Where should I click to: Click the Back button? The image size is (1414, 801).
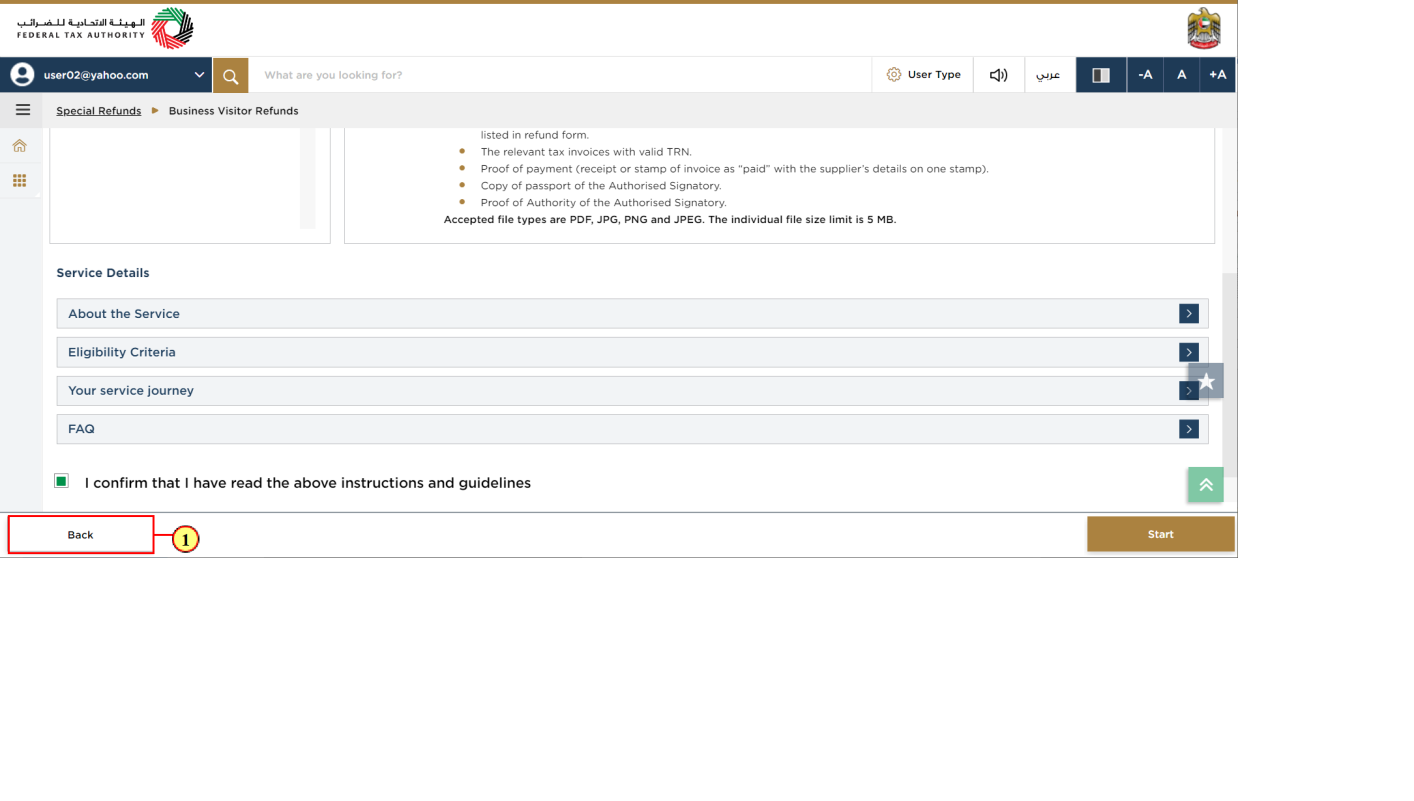[81, 535]
